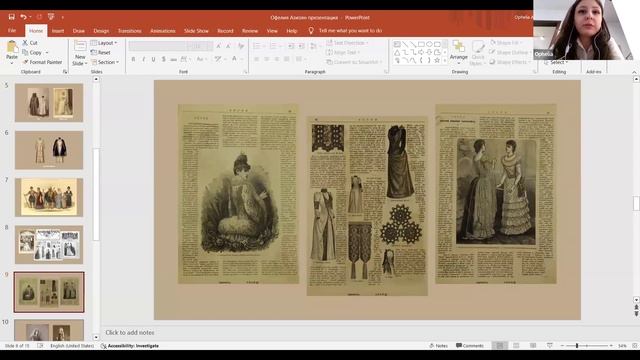Open the Paste options arrow
The width and height of the screenshot is (640, 360).
point(12,63)
